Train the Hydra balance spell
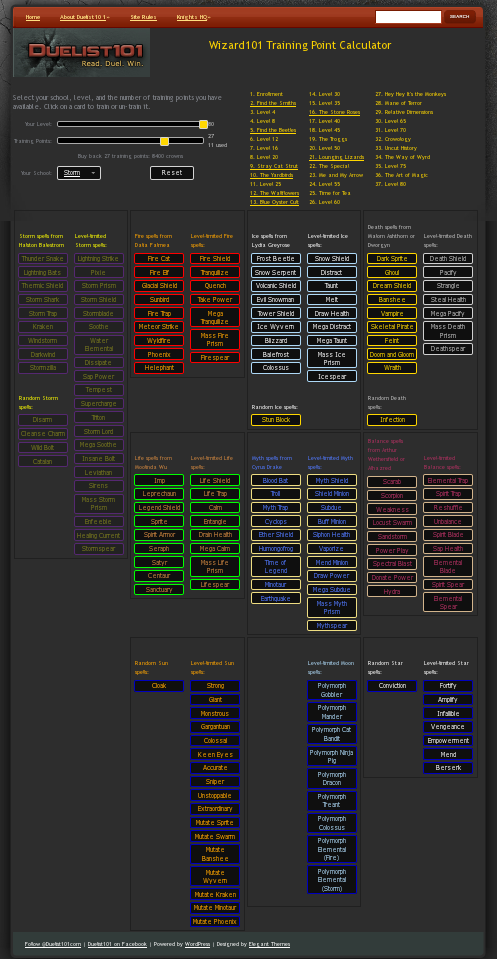This screenshot has height=959, width=497. [392, 591]
